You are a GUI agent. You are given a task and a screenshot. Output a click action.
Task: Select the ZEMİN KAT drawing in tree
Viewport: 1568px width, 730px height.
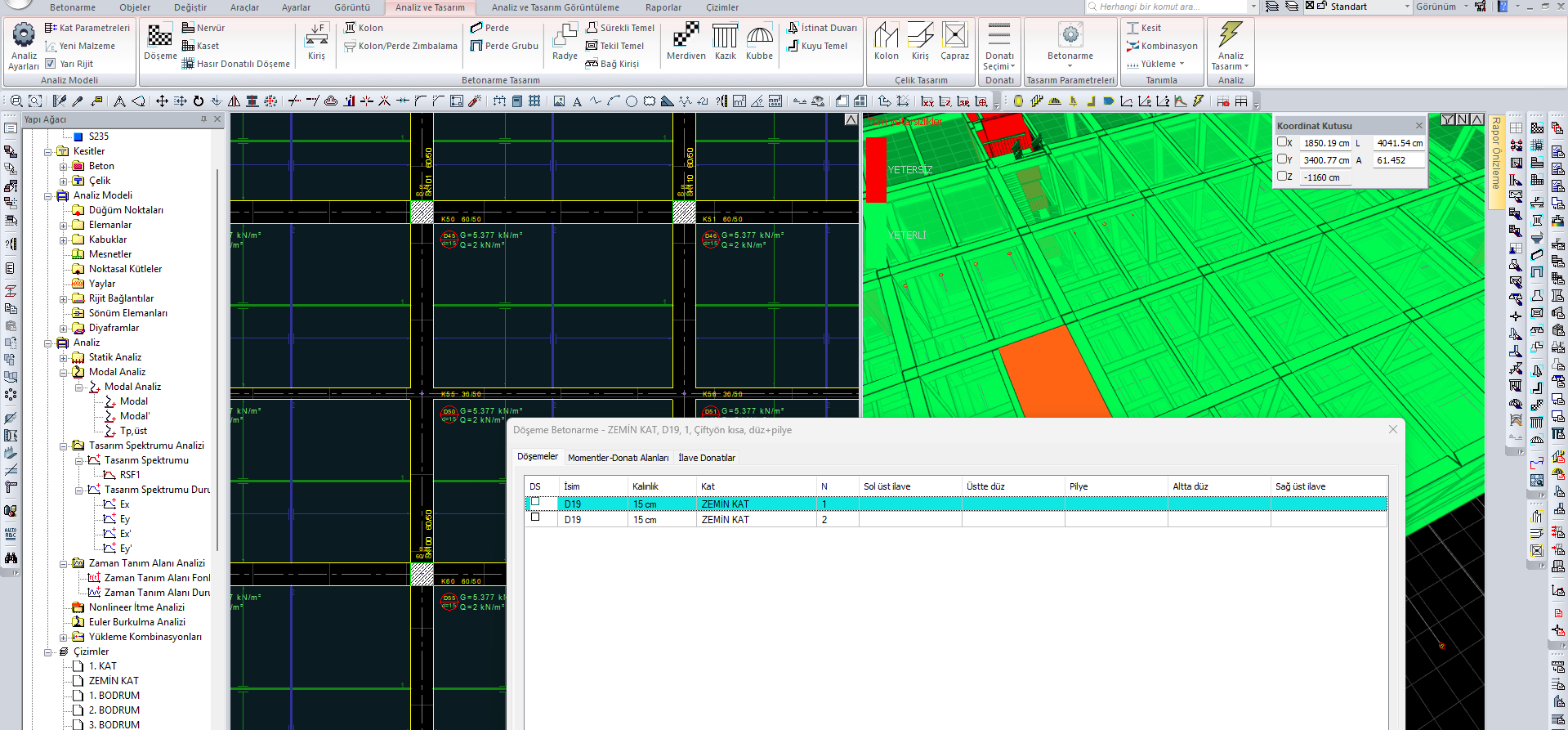[114, 681]
